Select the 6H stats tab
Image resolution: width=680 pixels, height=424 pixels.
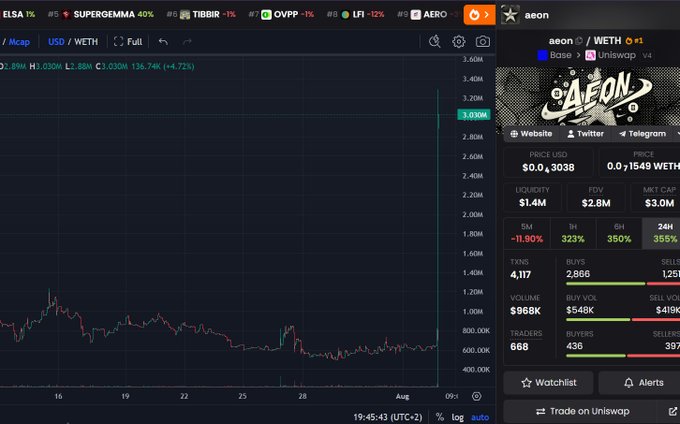click(x=619, y=233)
